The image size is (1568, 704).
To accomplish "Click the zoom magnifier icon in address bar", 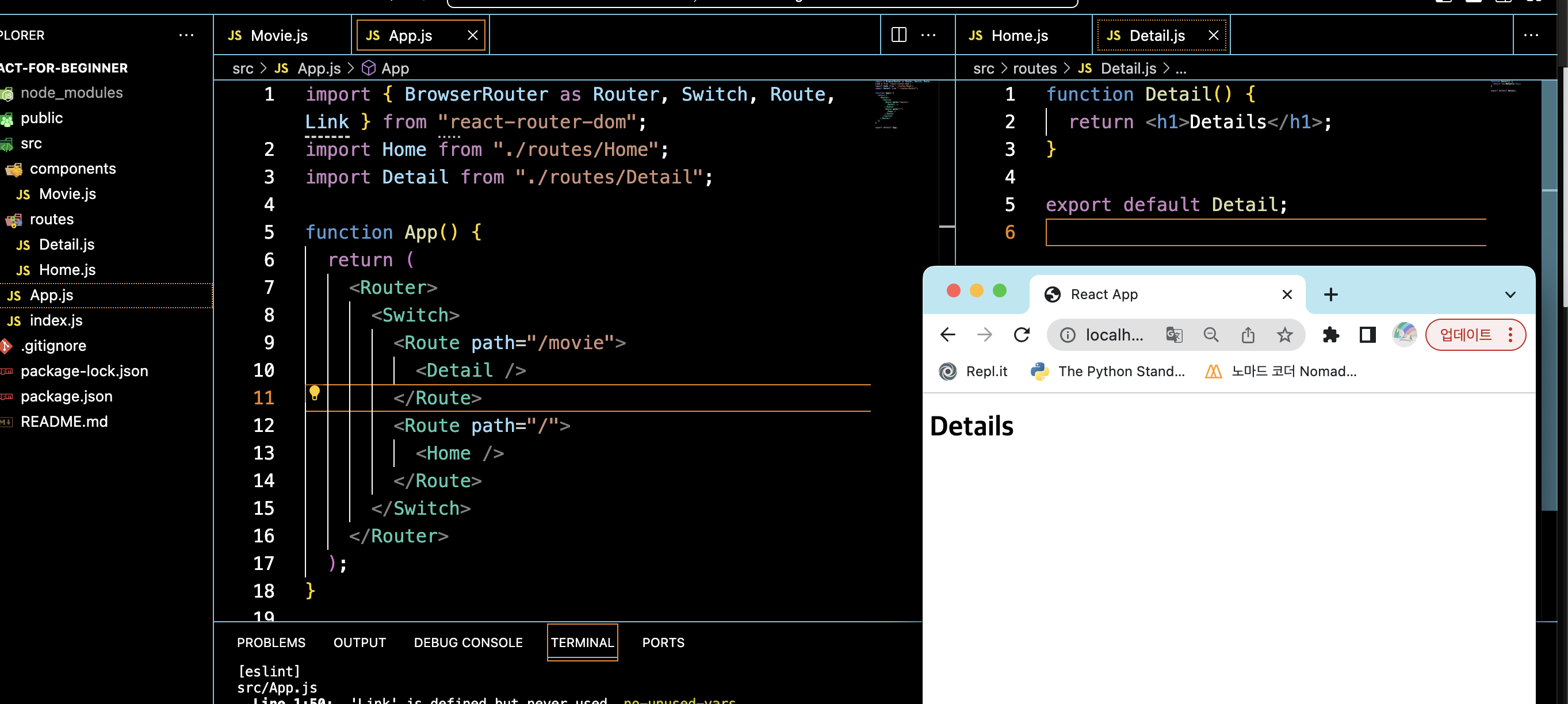I will point(1211,335).
